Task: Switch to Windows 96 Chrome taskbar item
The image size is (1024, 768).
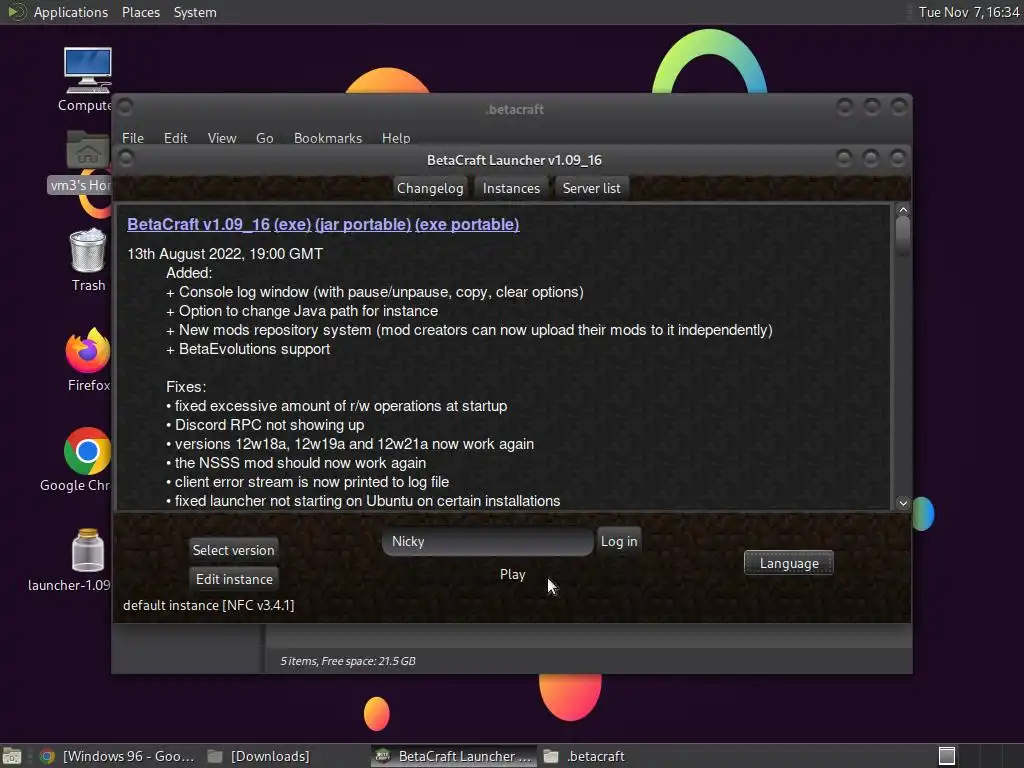Action: pos(116,756)
